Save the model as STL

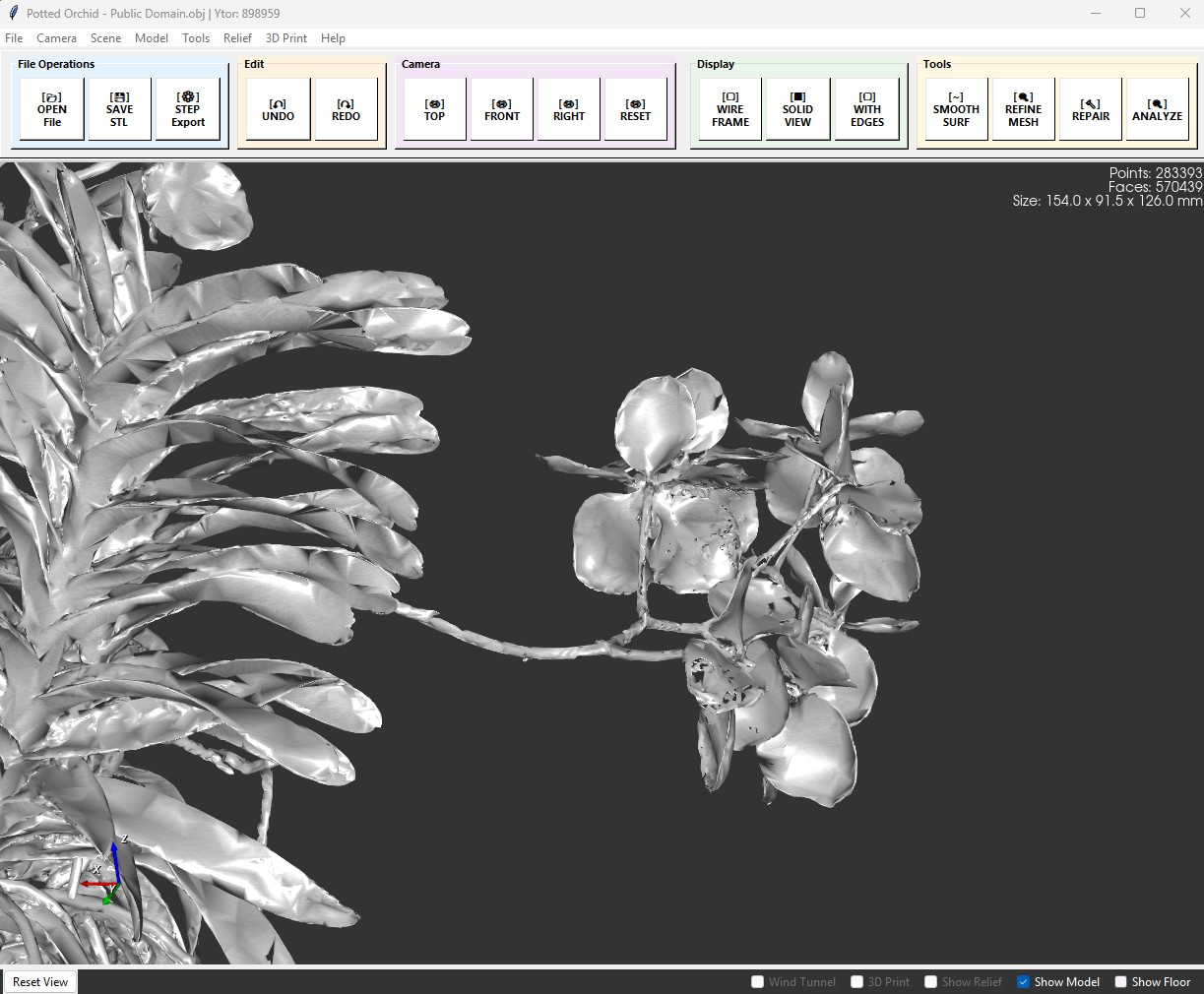coord(119,109)
